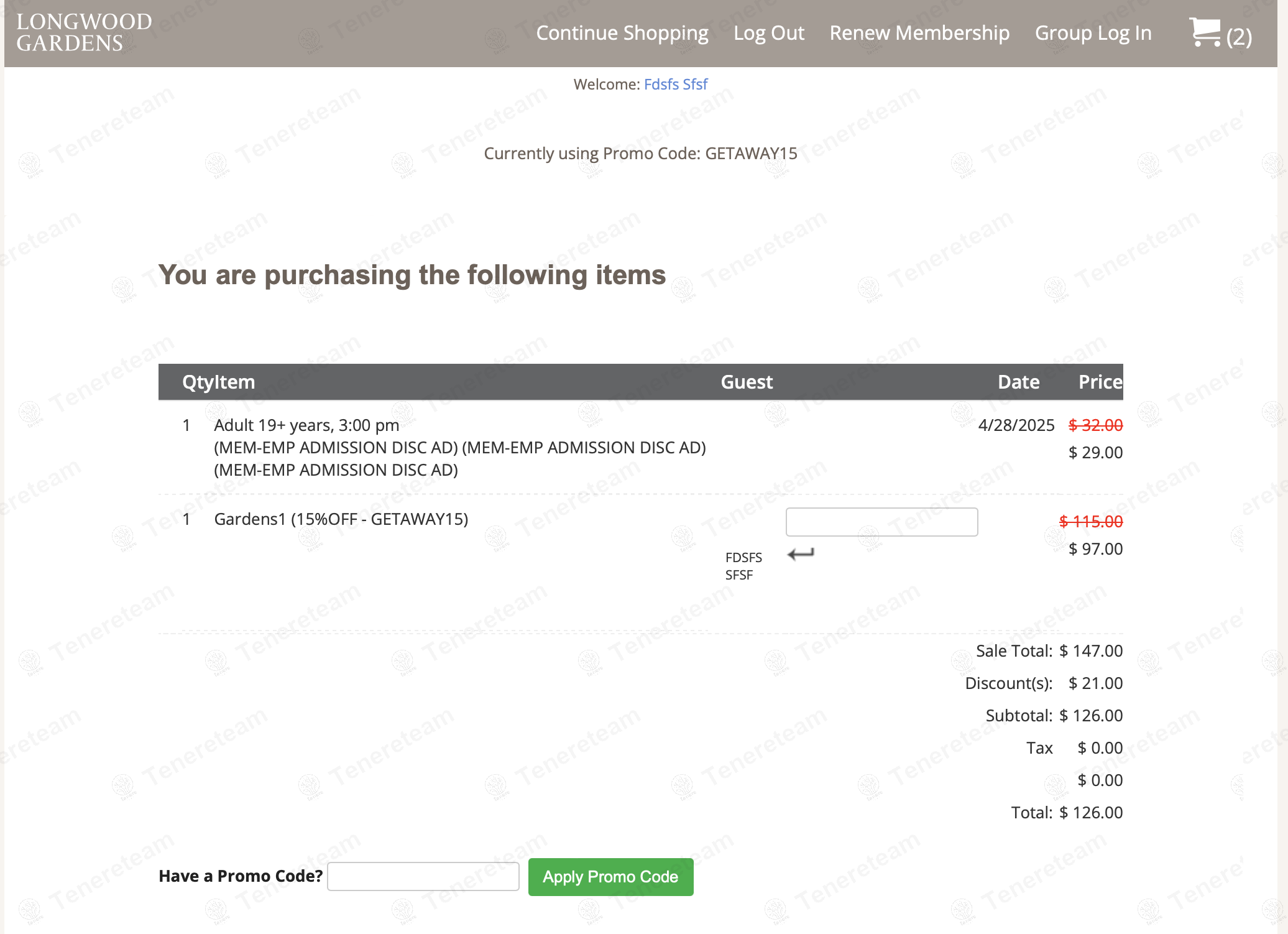Go to Group Log In
Viewport: 1288px width, 934px height.
pos(1093,33)
